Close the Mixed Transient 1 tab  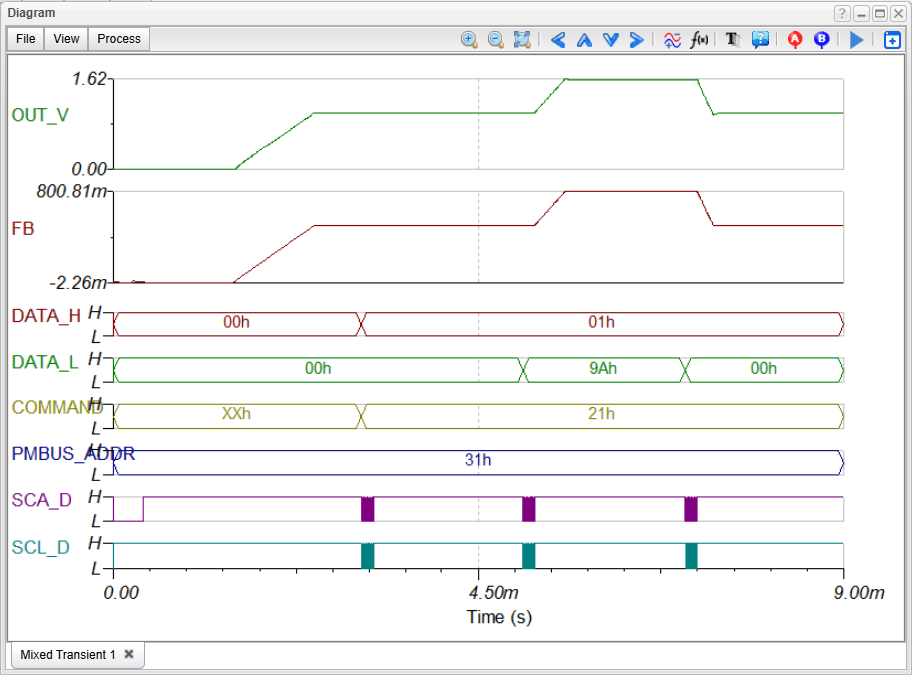129,654
